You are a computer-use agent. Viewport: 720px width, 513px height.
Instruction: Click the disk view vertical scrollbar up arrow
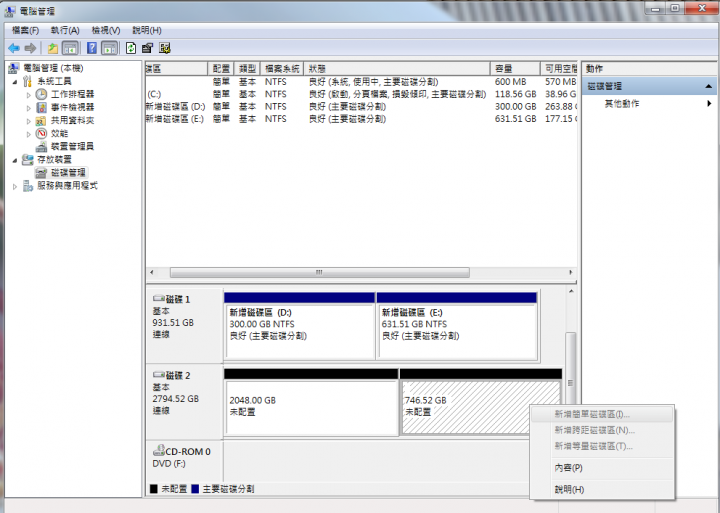571,291
